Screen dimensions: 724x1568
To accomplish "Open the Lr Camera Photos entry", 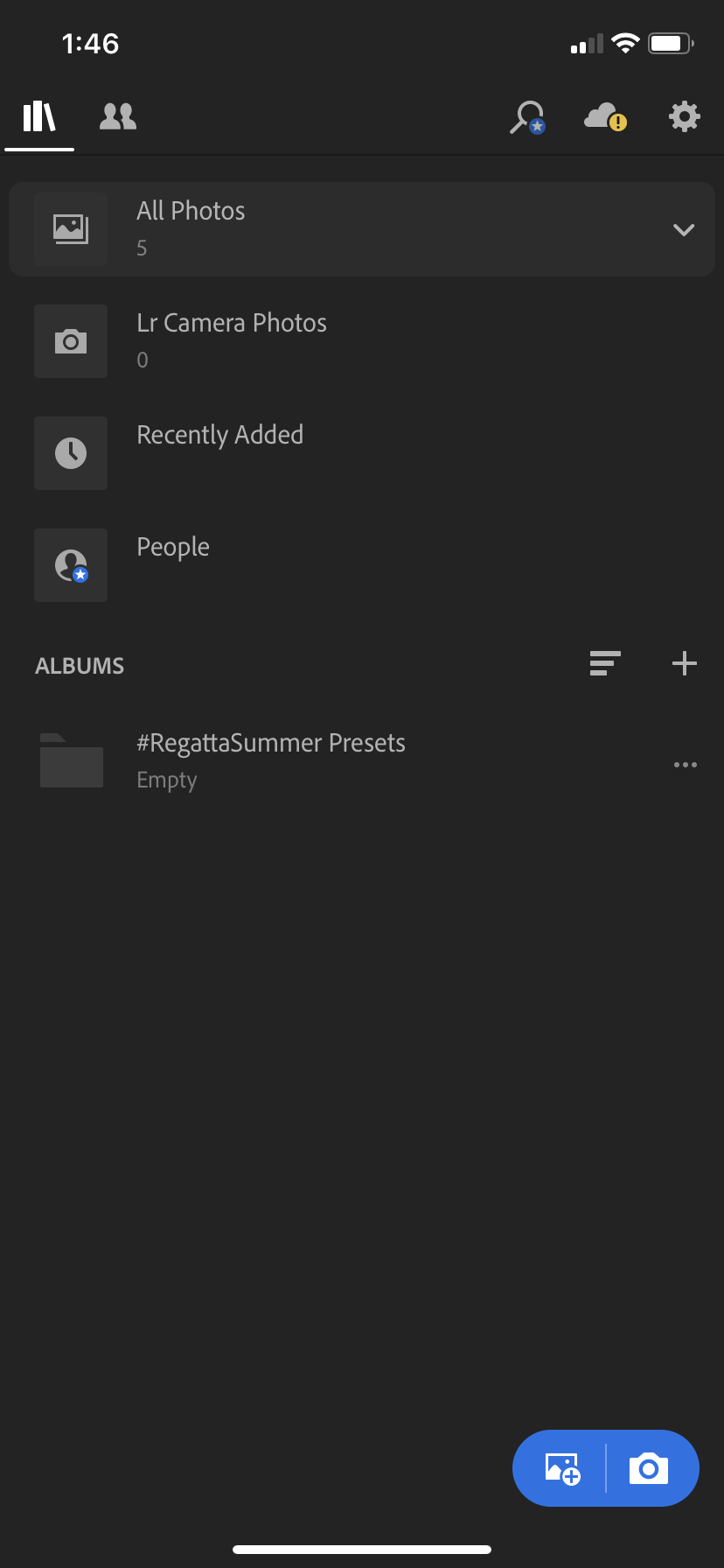I will pos(362,341).
